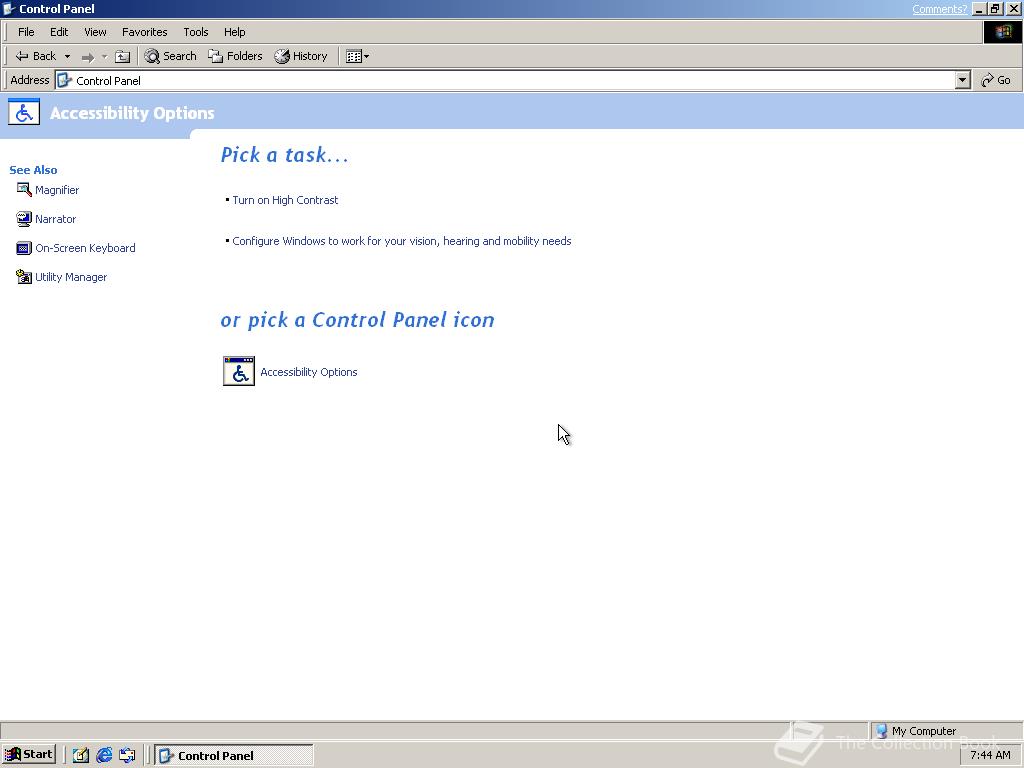The height and width of the screenshot is (768, 1024).
Task: Go up one folder level
Action: (123, 57)
